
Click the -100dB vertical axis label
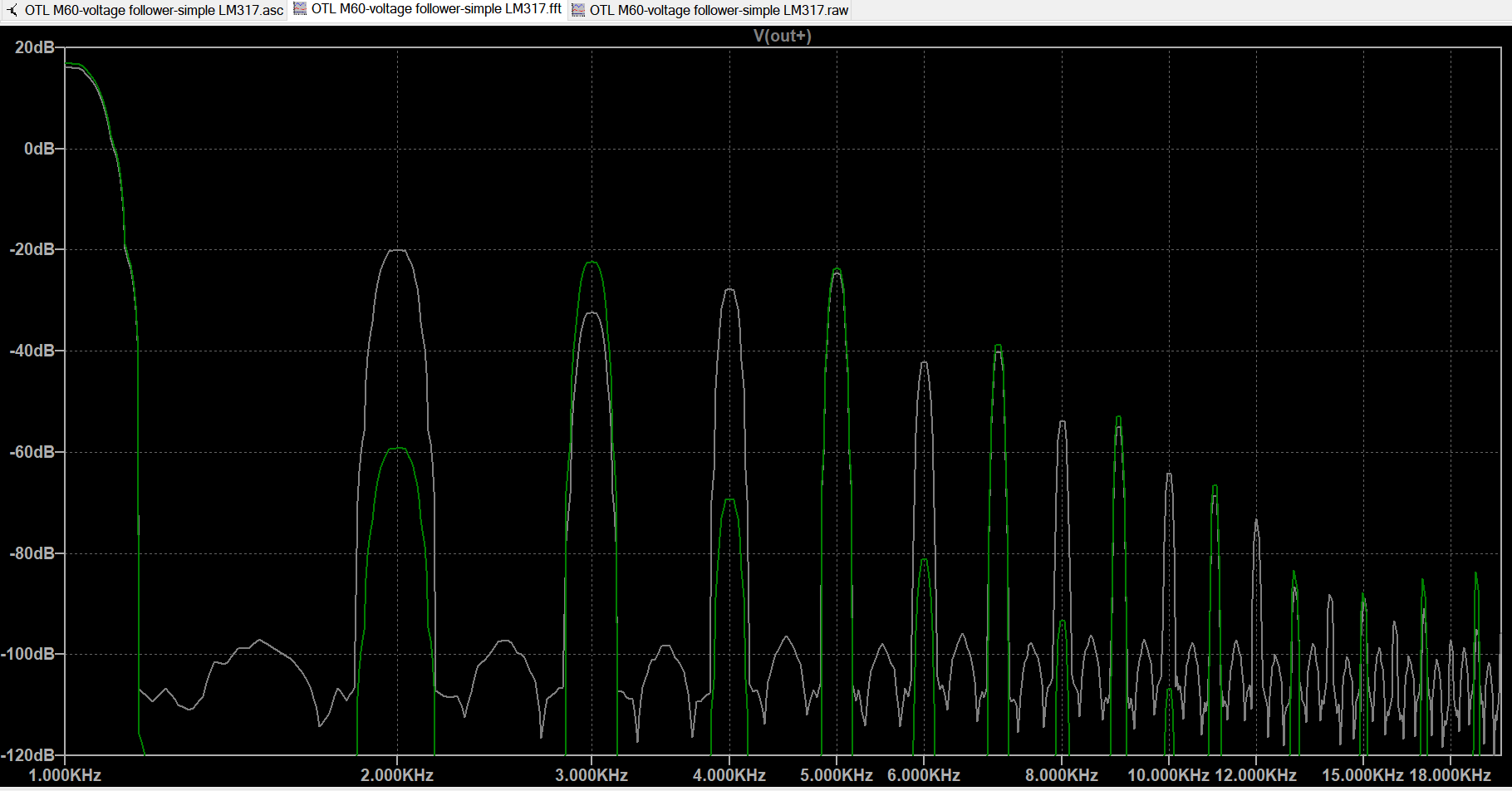[x=28, y=654]
